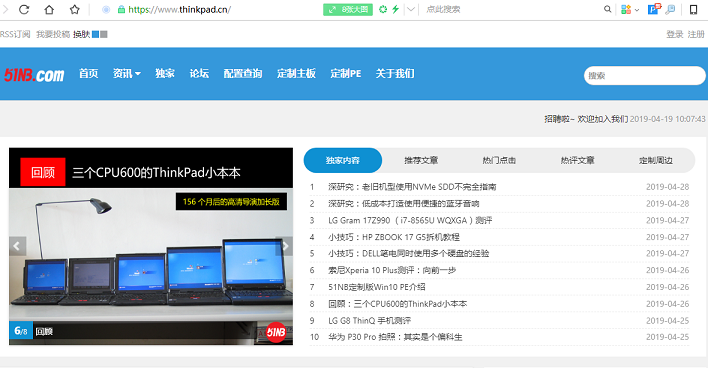
Task: Show next slide with the right carousel arrow
Action: click(285, 246)
